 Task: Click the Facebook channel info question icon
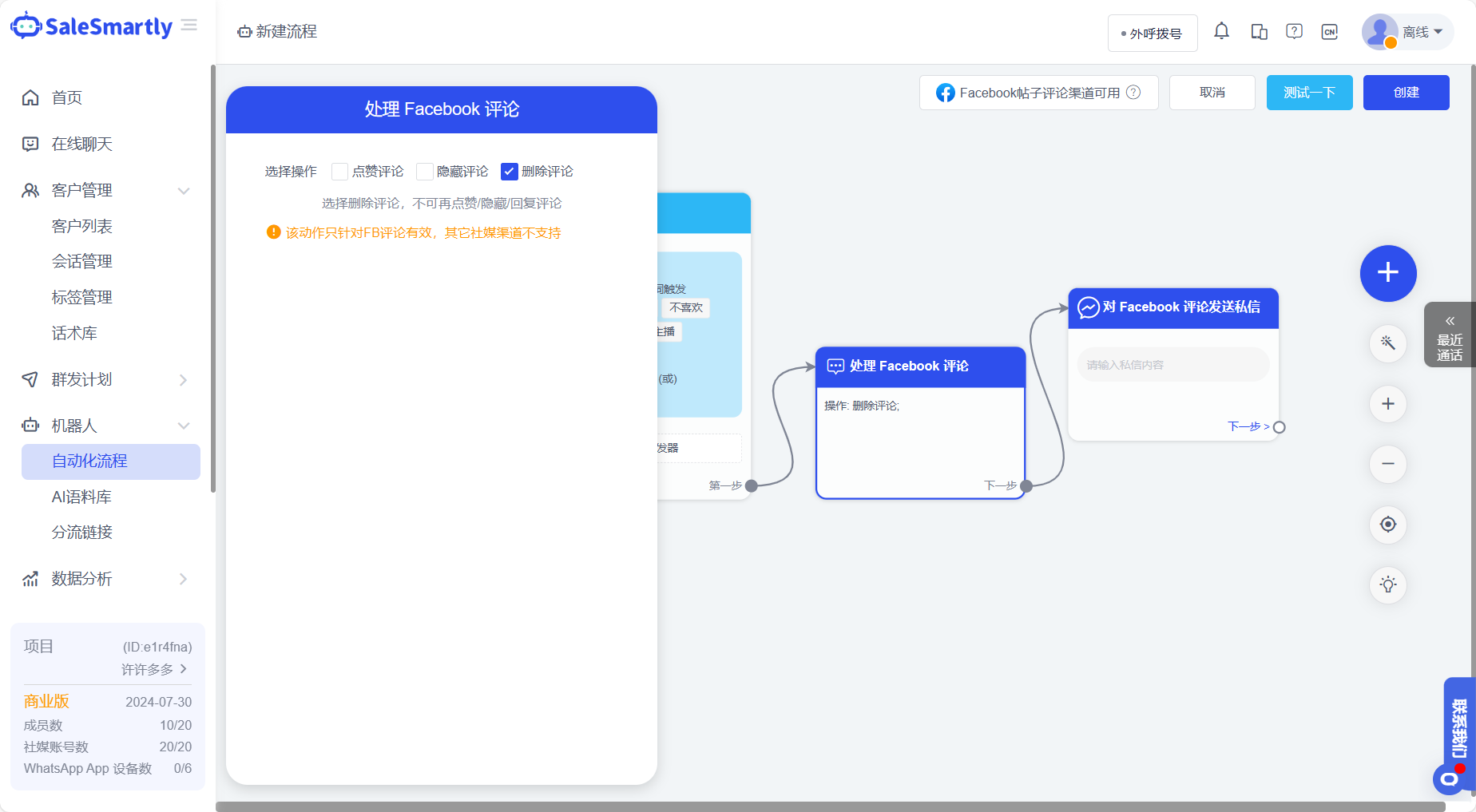(x=1133, y=93)
